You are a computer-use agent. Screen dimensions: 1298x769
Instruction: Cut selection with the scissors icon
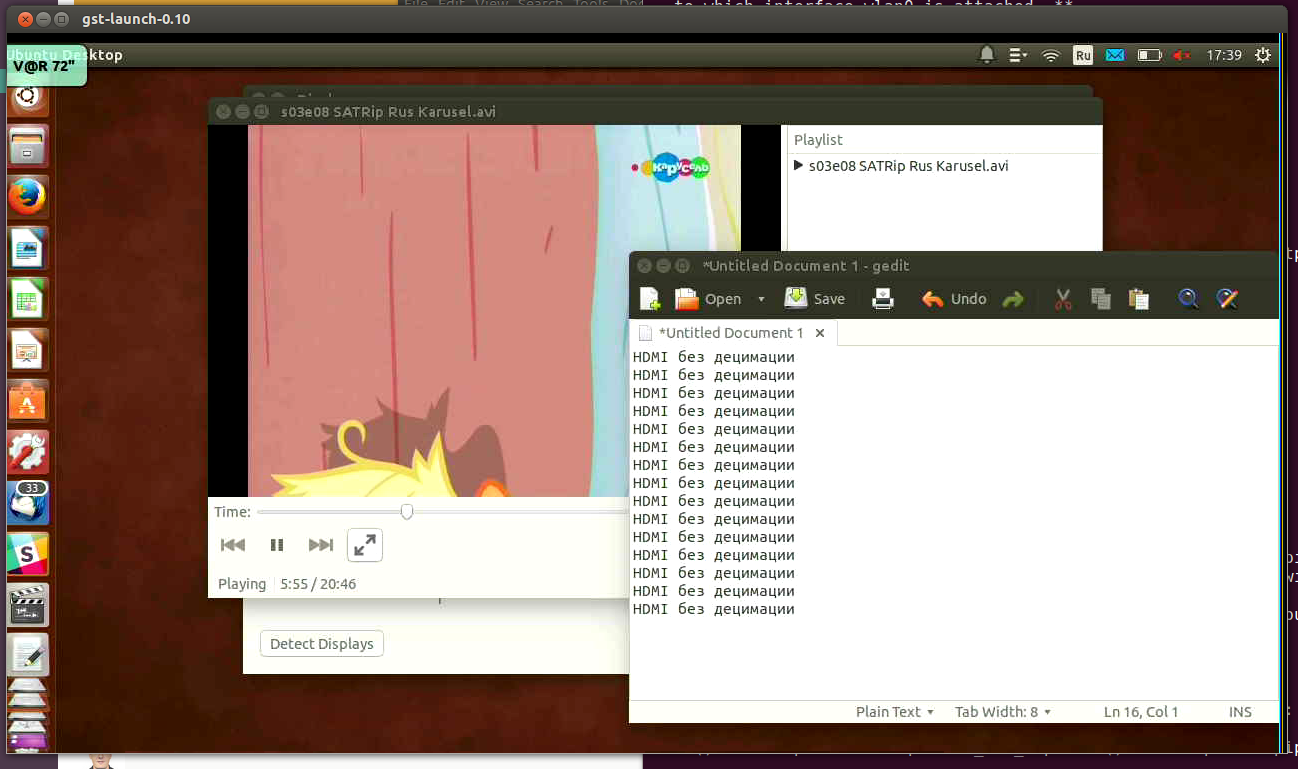point(1063,298)
